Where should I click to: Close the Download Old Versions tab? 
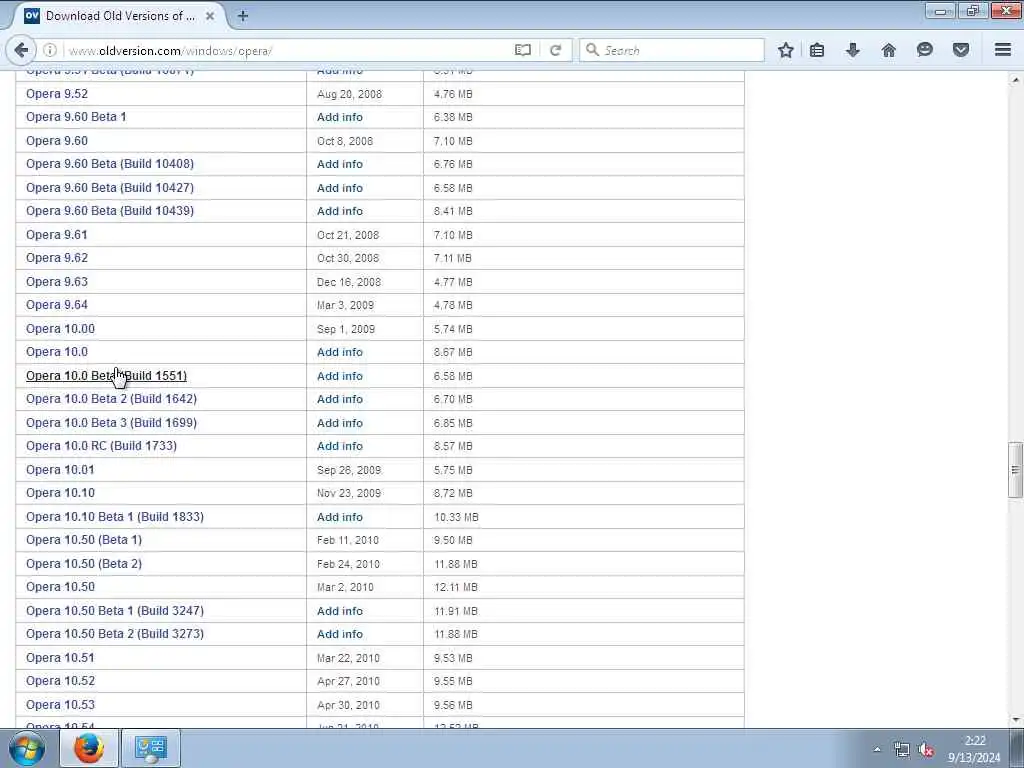210,16
